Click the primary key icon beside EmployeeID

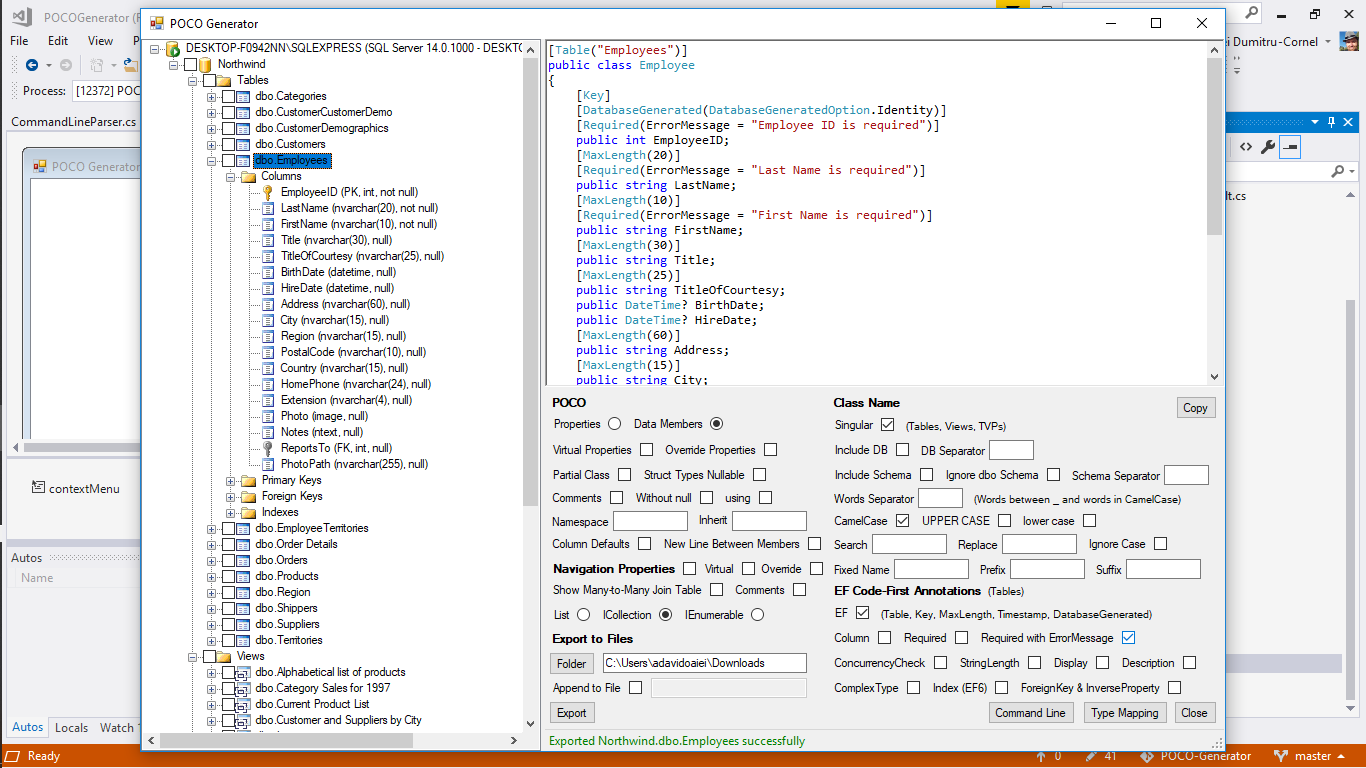[268, 192]
